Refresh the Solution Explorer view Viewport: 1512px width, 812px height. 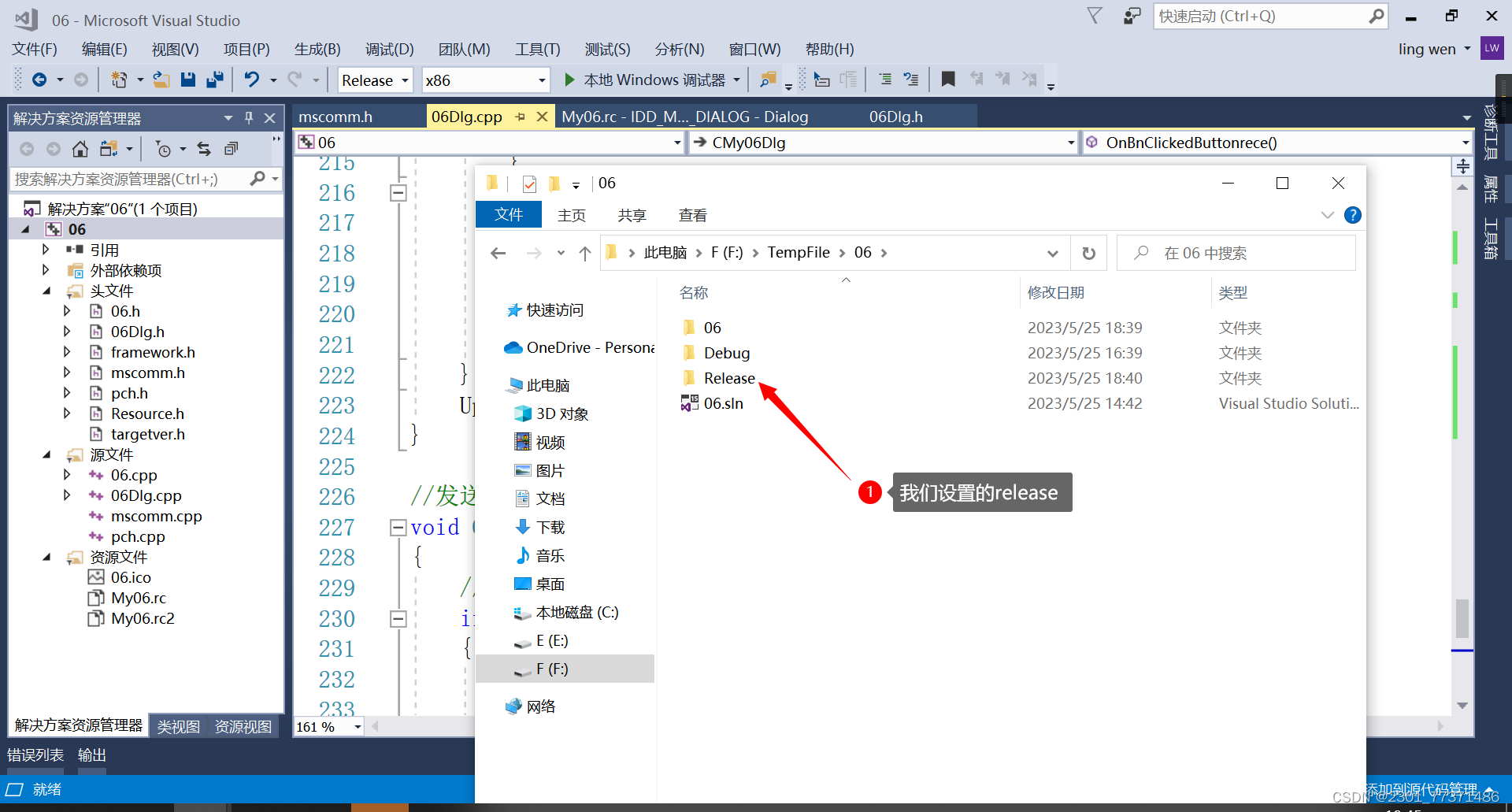click(x=203, y=148)
